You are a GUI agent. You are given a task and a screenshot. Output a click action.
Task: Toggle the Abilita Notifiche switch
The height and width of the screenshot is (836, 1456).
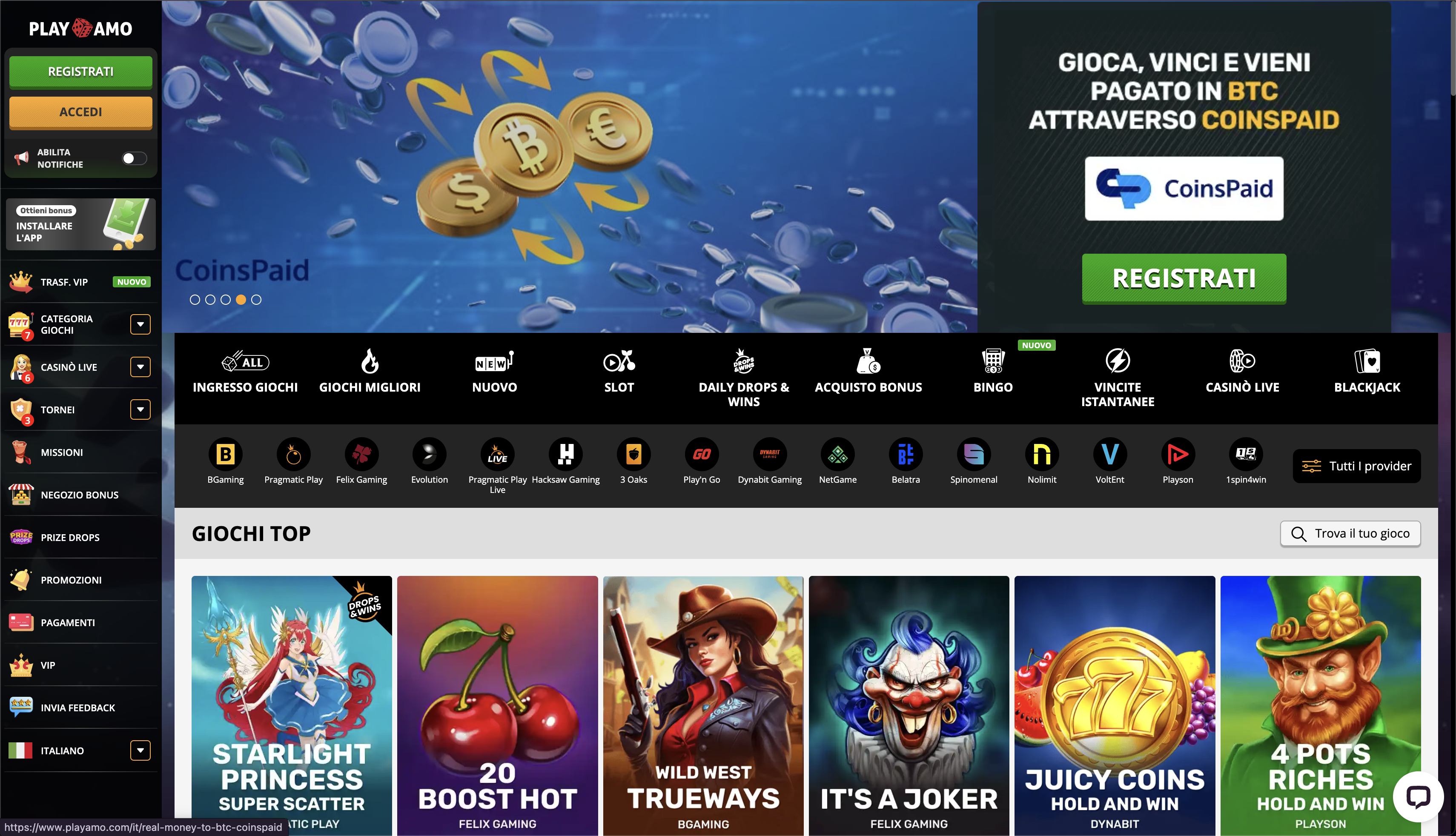click(135, 158)
